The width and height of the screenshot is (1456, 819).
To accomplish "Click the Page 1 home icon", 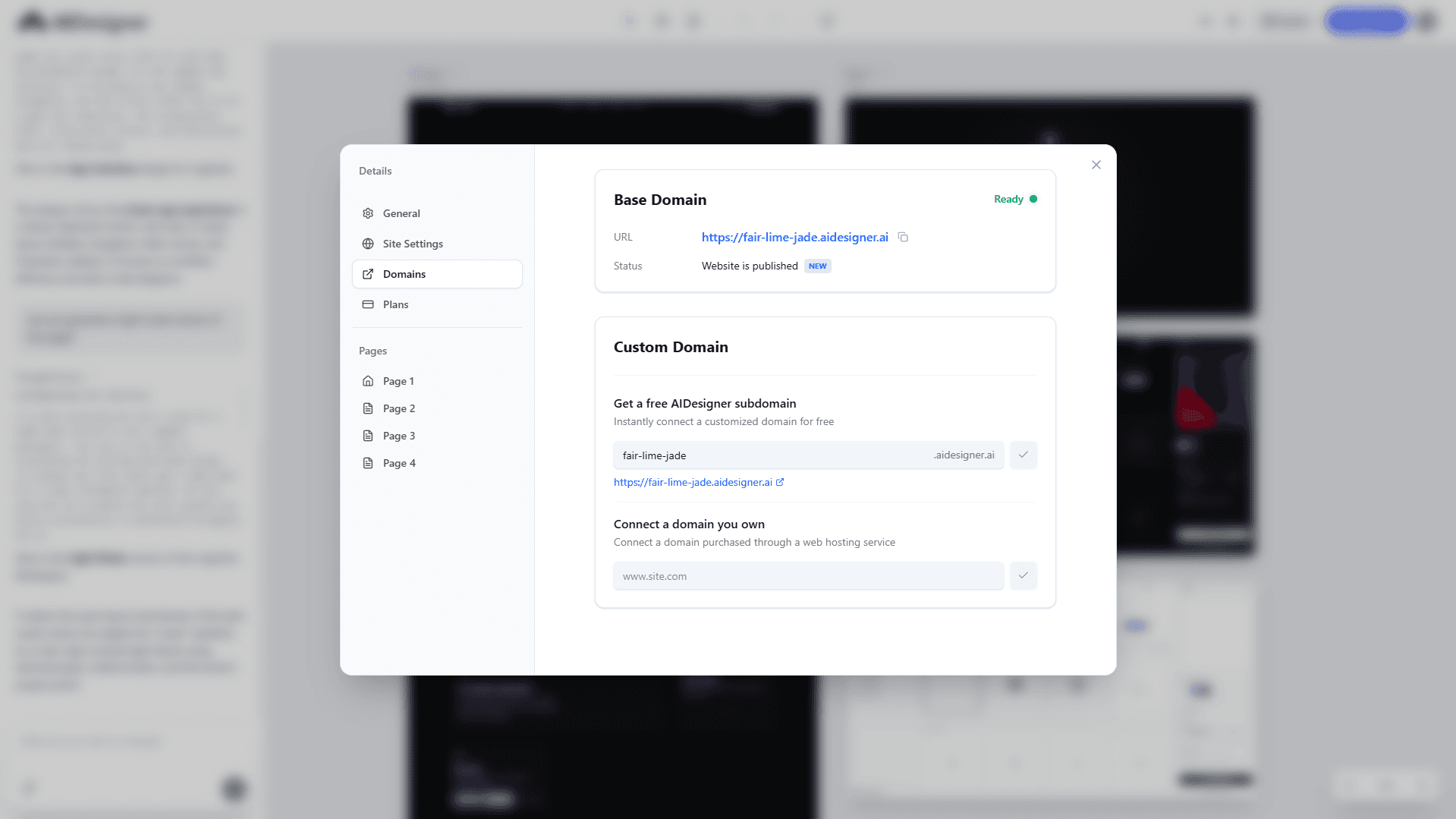I will pyautogui.click(x=368, y=381).
